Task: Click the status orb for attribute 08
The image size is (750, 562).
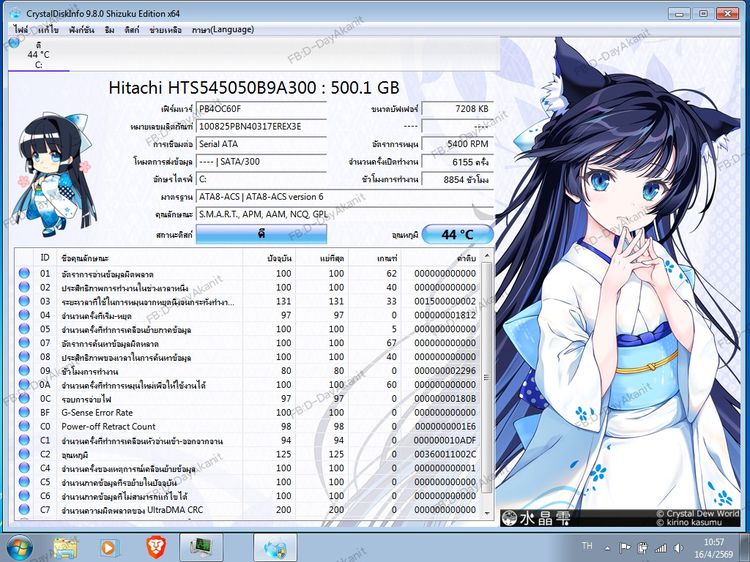Action: (x=24, y=356)
